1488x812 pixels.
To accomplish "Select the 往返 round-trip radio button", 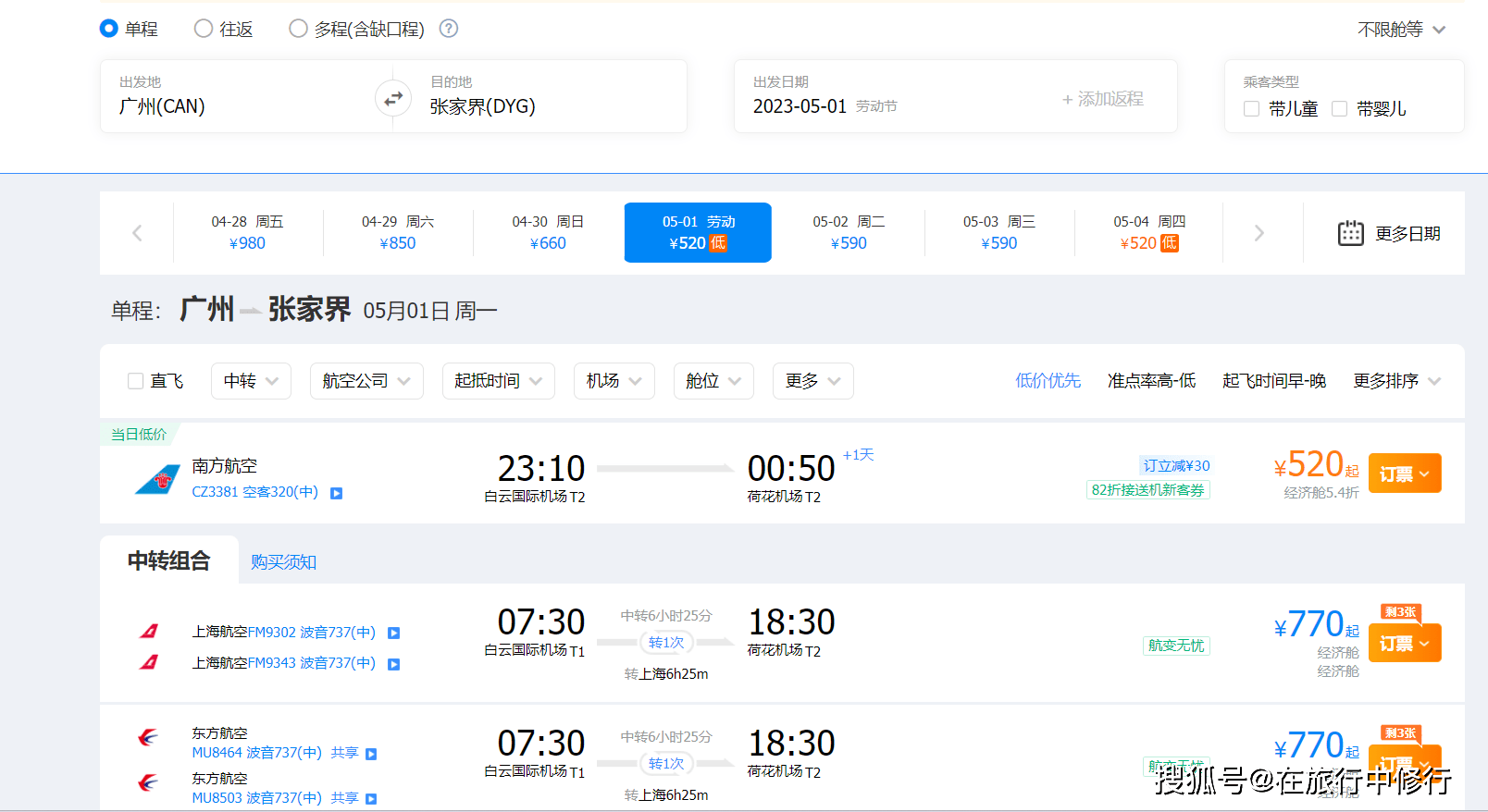I will point(204,29).
